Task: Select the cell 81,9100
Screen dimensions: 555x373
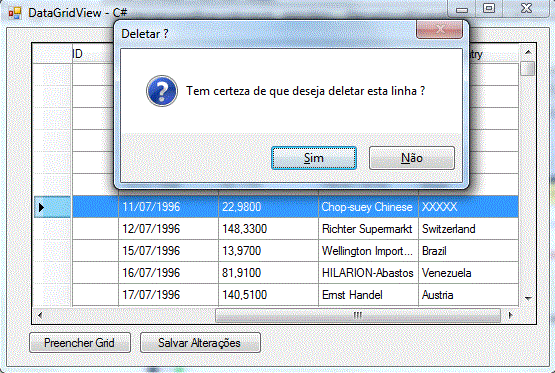Action: [x=268, y=272]
